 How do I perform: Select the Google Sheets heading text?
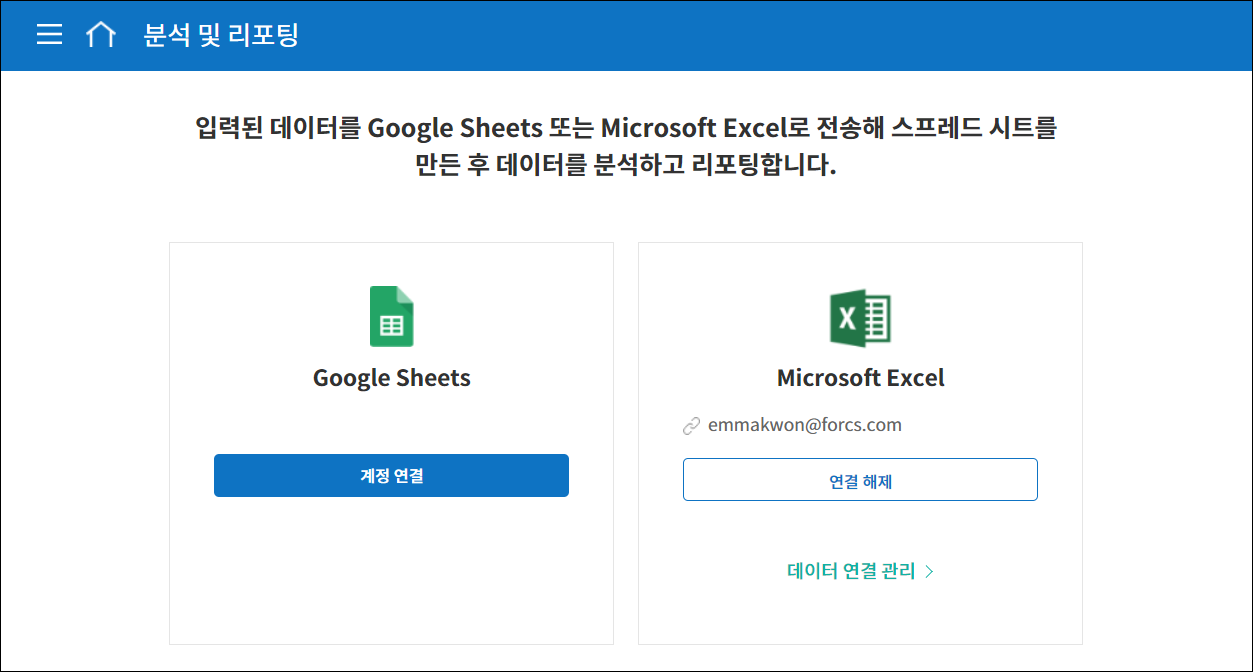point(391,378)
